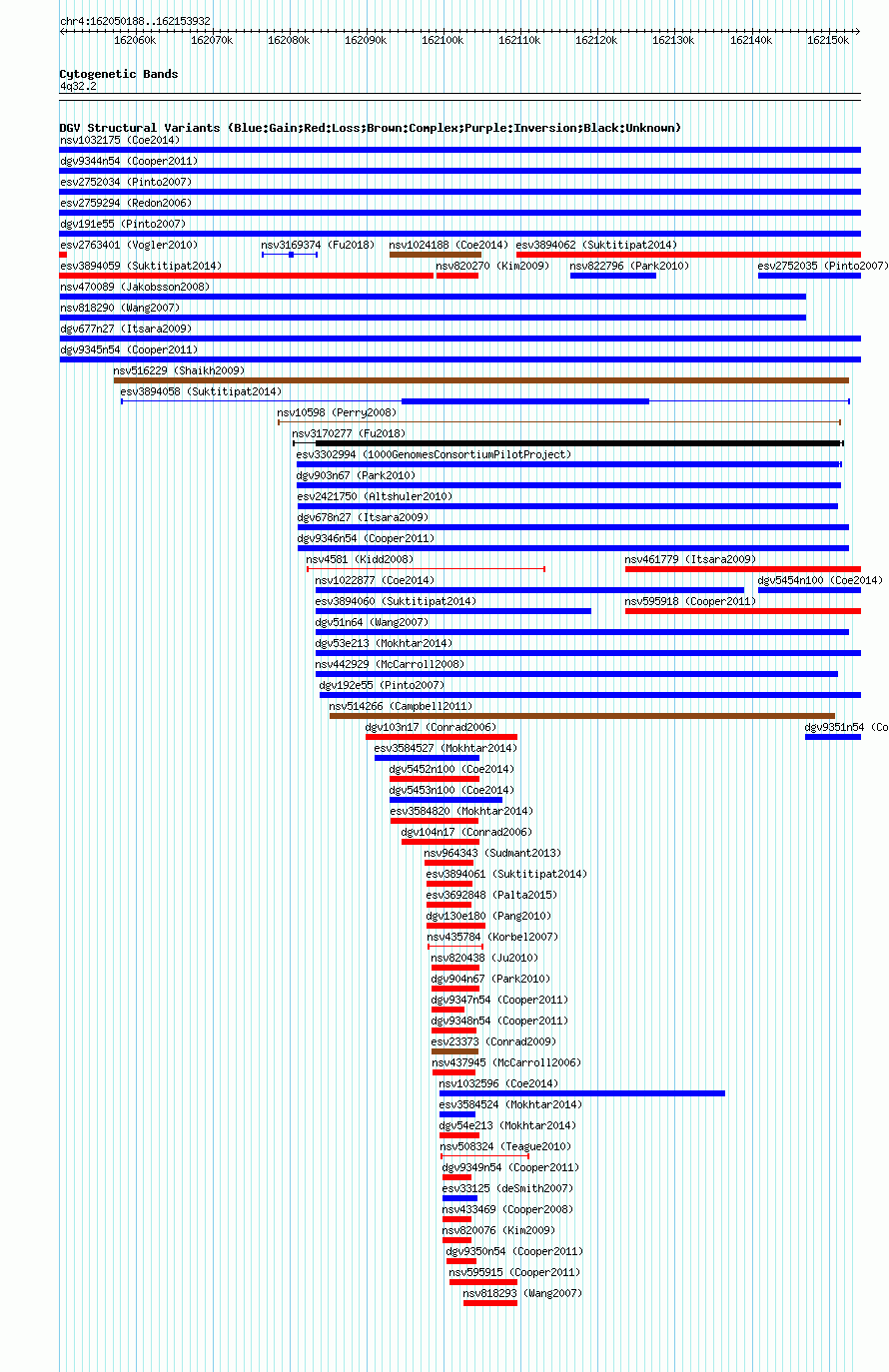
Task: Open esv33125 (deSmith2007) label
Action: 507,1188
